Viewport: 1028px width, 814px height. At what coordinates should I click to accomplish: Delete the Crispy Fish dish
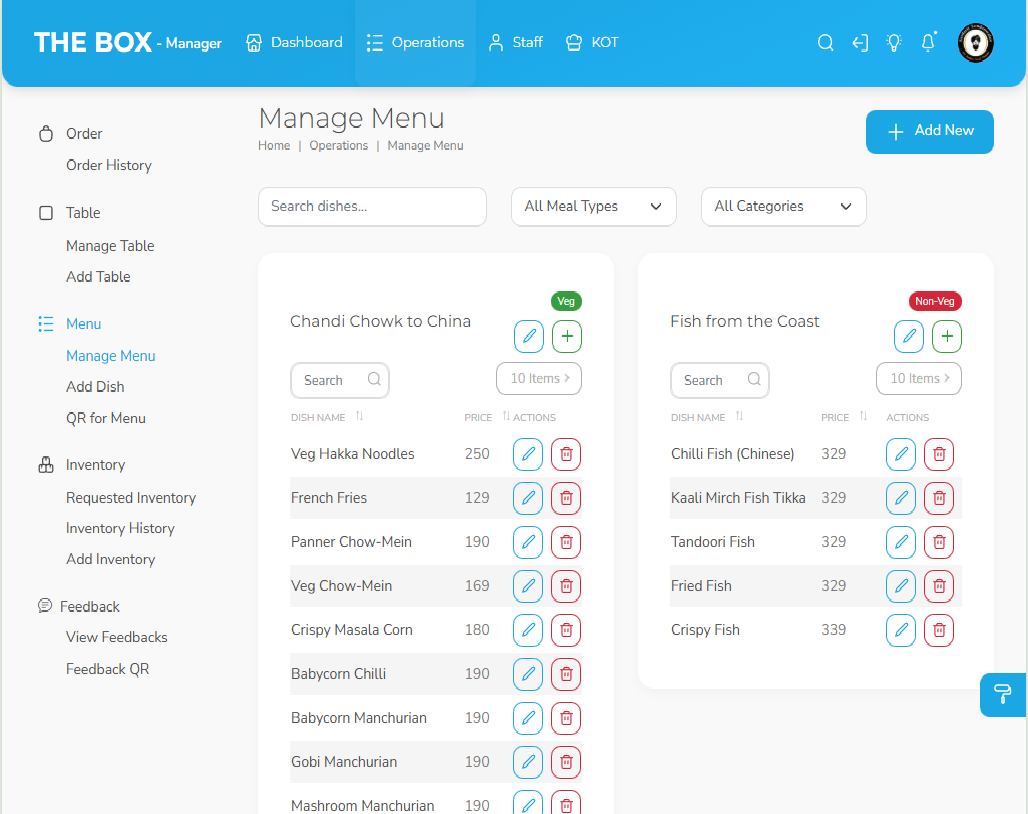[x=938, y=630]
